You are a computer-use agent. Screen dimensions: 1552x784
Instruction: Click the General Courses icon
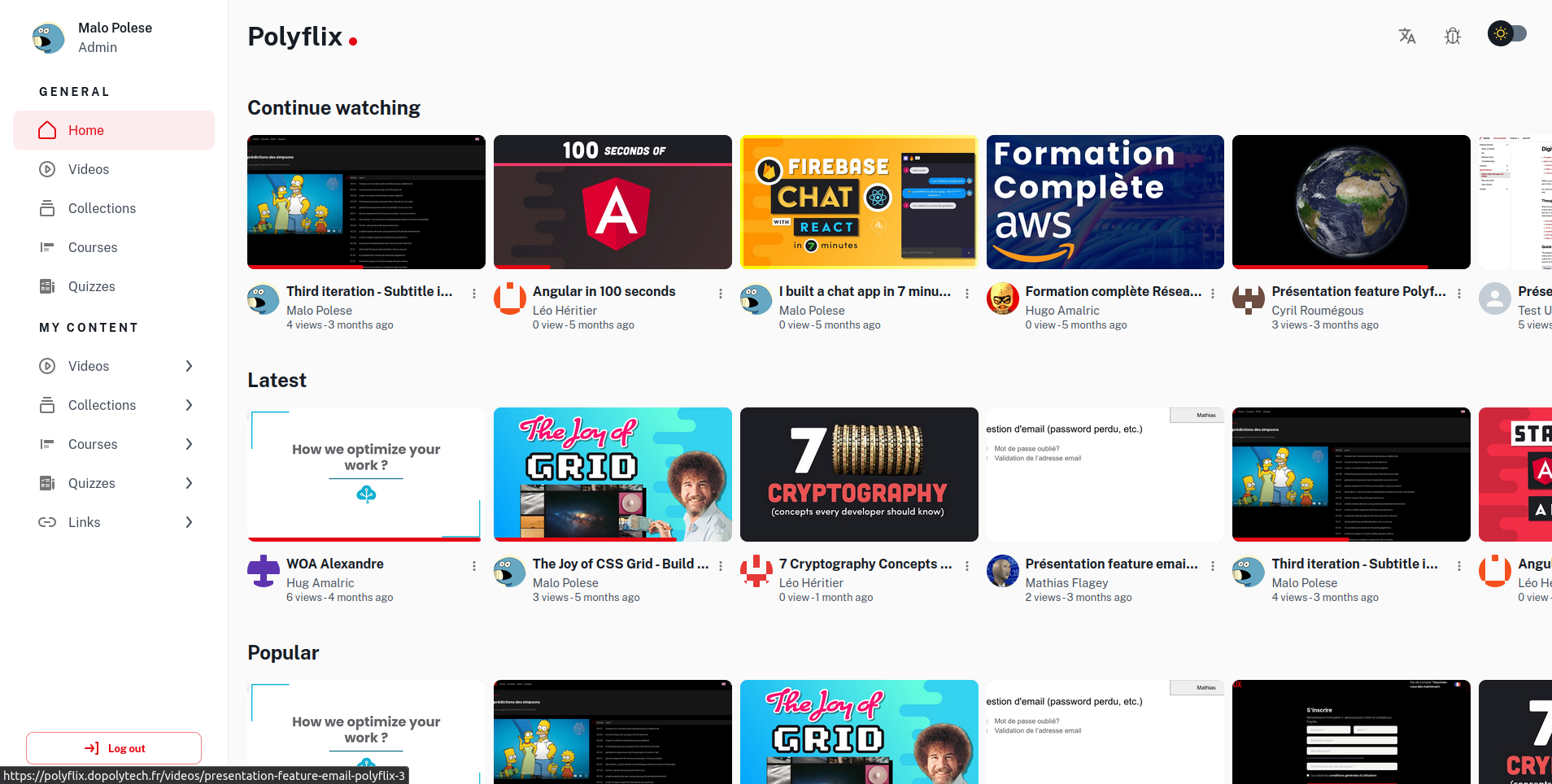pyautogui.click(x=47, y=247)
